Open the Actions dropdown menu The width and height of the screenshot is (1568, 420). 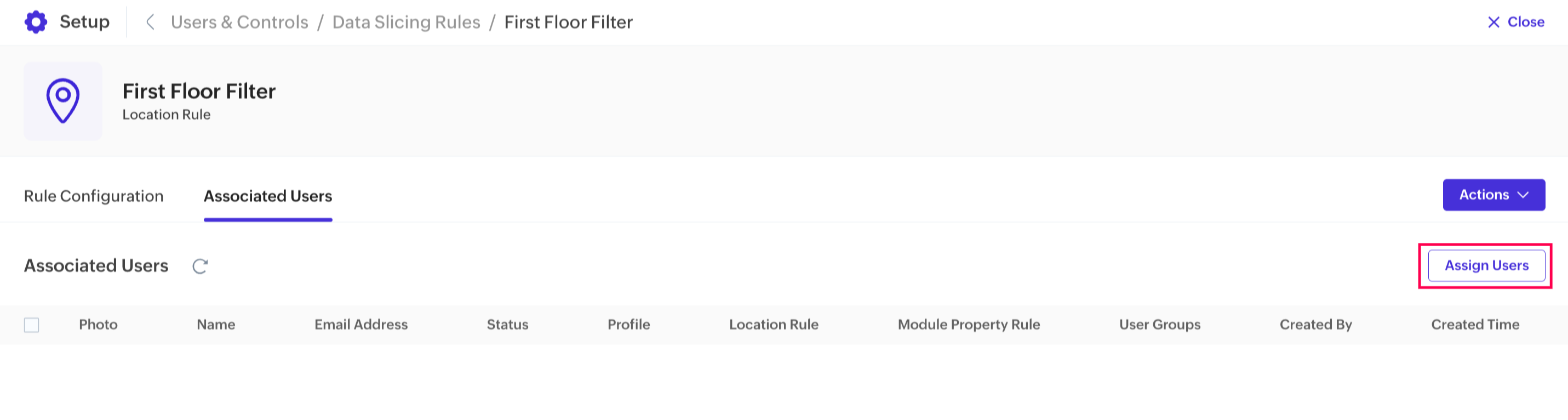click(1484, 195)
